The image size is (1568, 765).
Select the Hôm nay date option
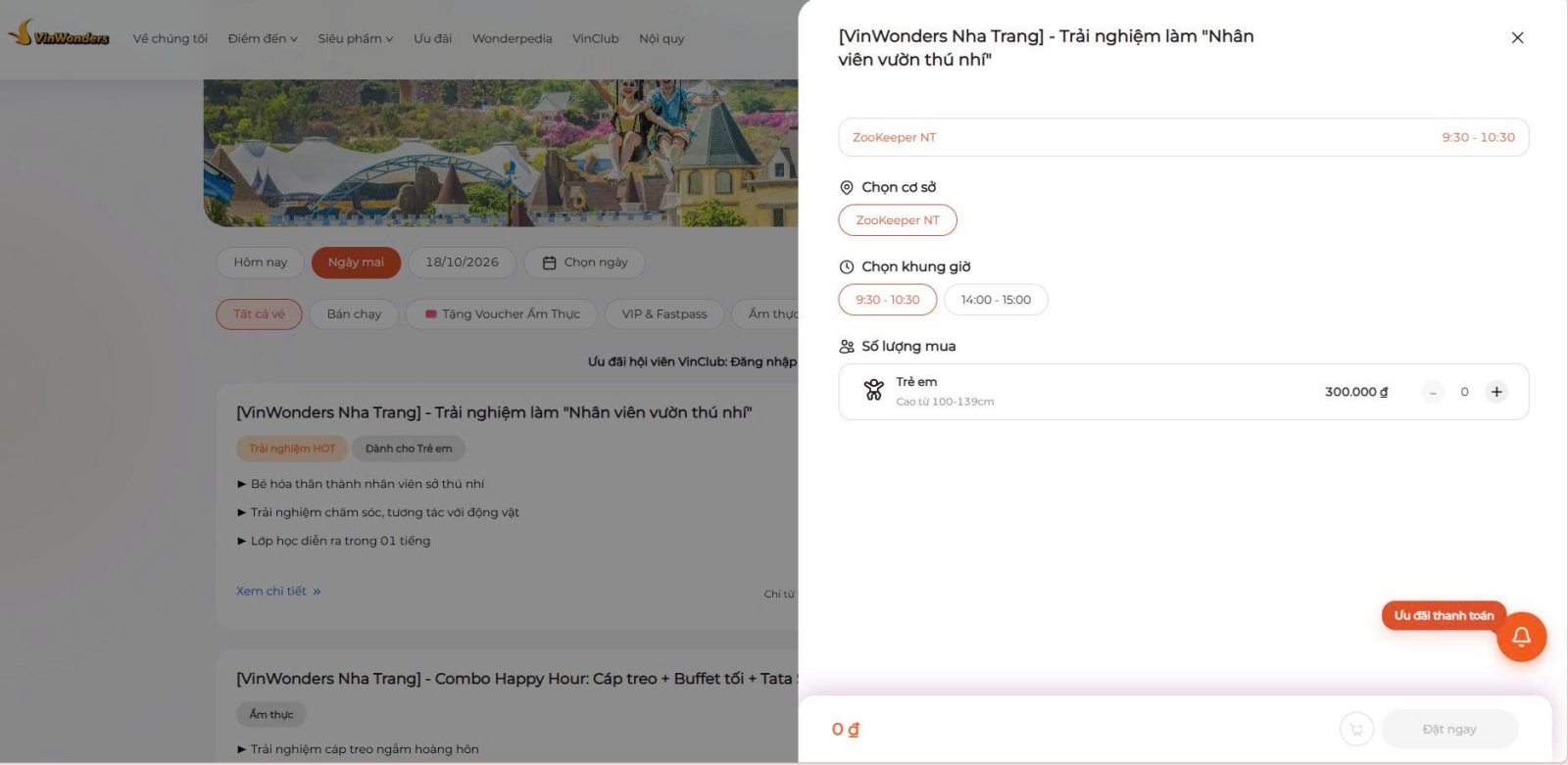(260, 263)
